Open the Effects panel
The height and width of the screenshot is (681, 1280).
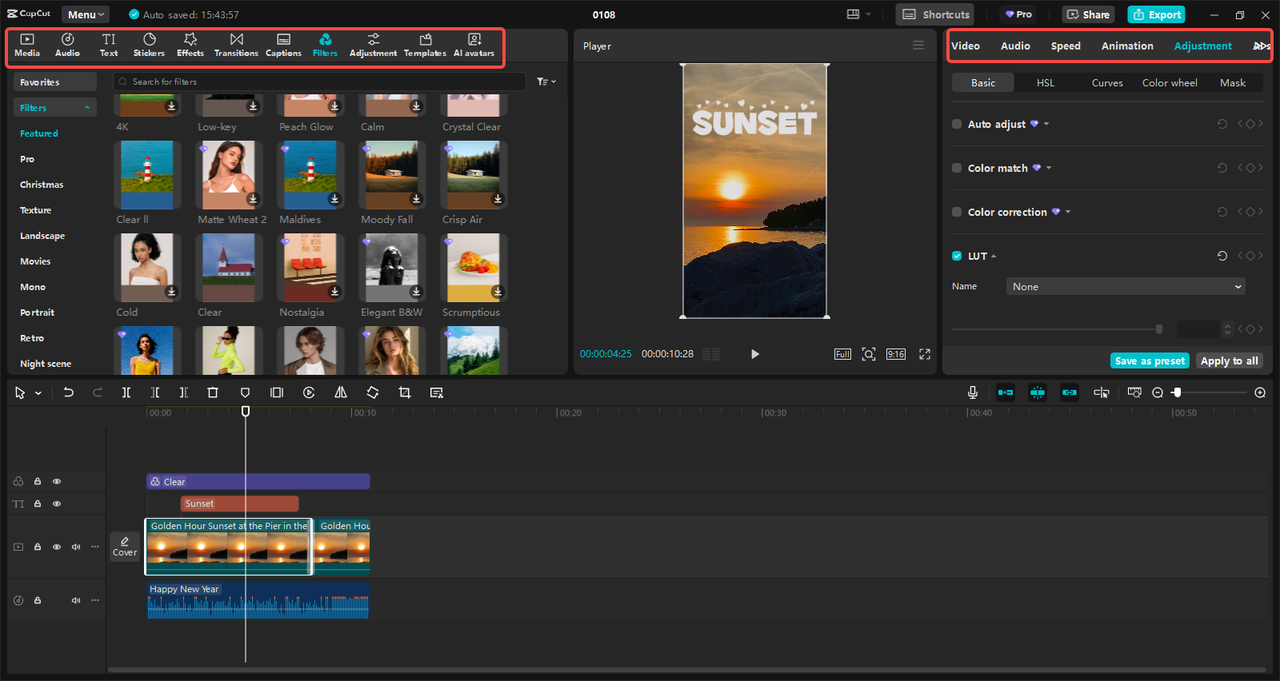tap(190, 45)
